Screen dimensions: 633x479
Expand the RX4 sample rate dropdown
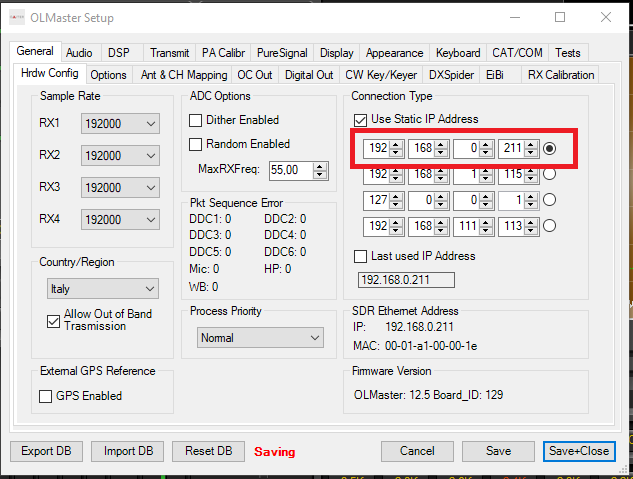tap(120, 220)
